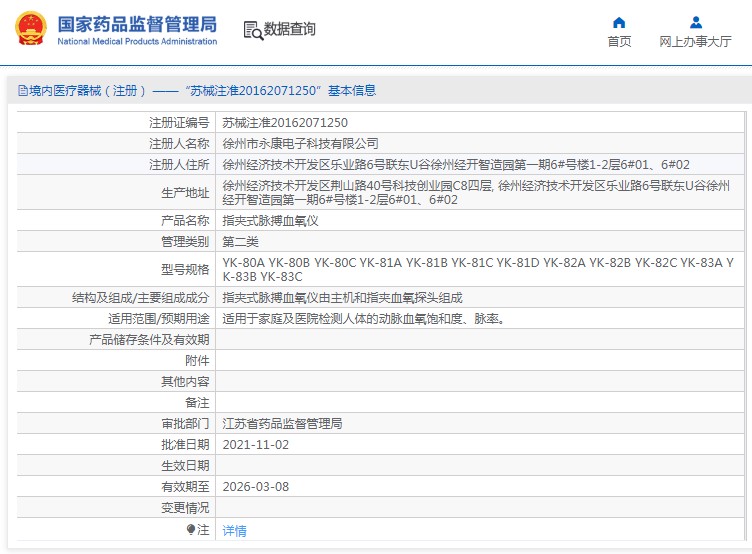Click the 型号规格 row label
The height and width of the screenshot is (554, 752).
coord(185,270)
